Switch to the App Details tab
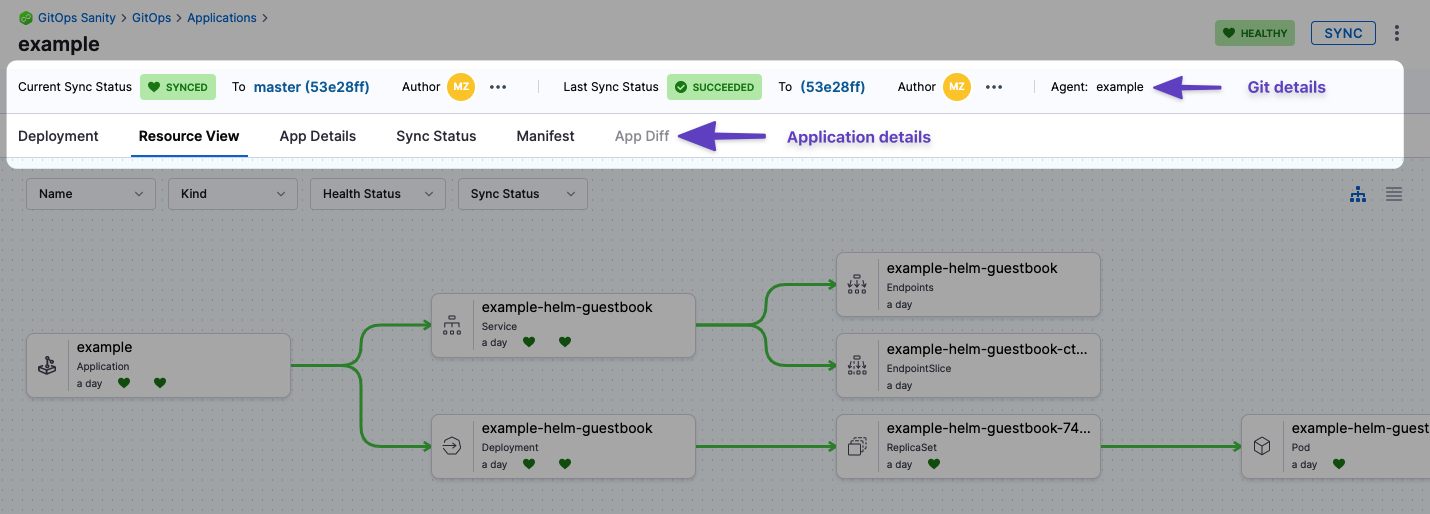Image resolution: width=1430 pixels, height=514 pixels. coord(317,136)
